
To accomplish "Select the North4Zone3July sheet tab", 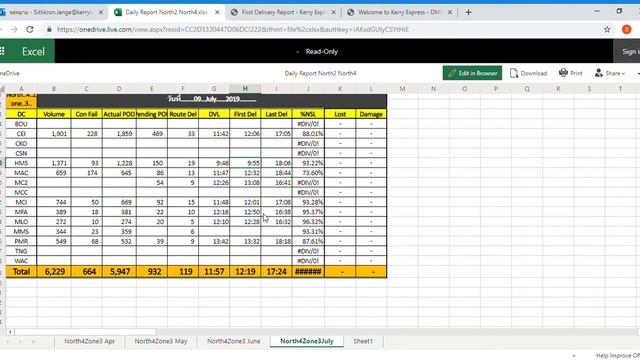I will 307,341.
